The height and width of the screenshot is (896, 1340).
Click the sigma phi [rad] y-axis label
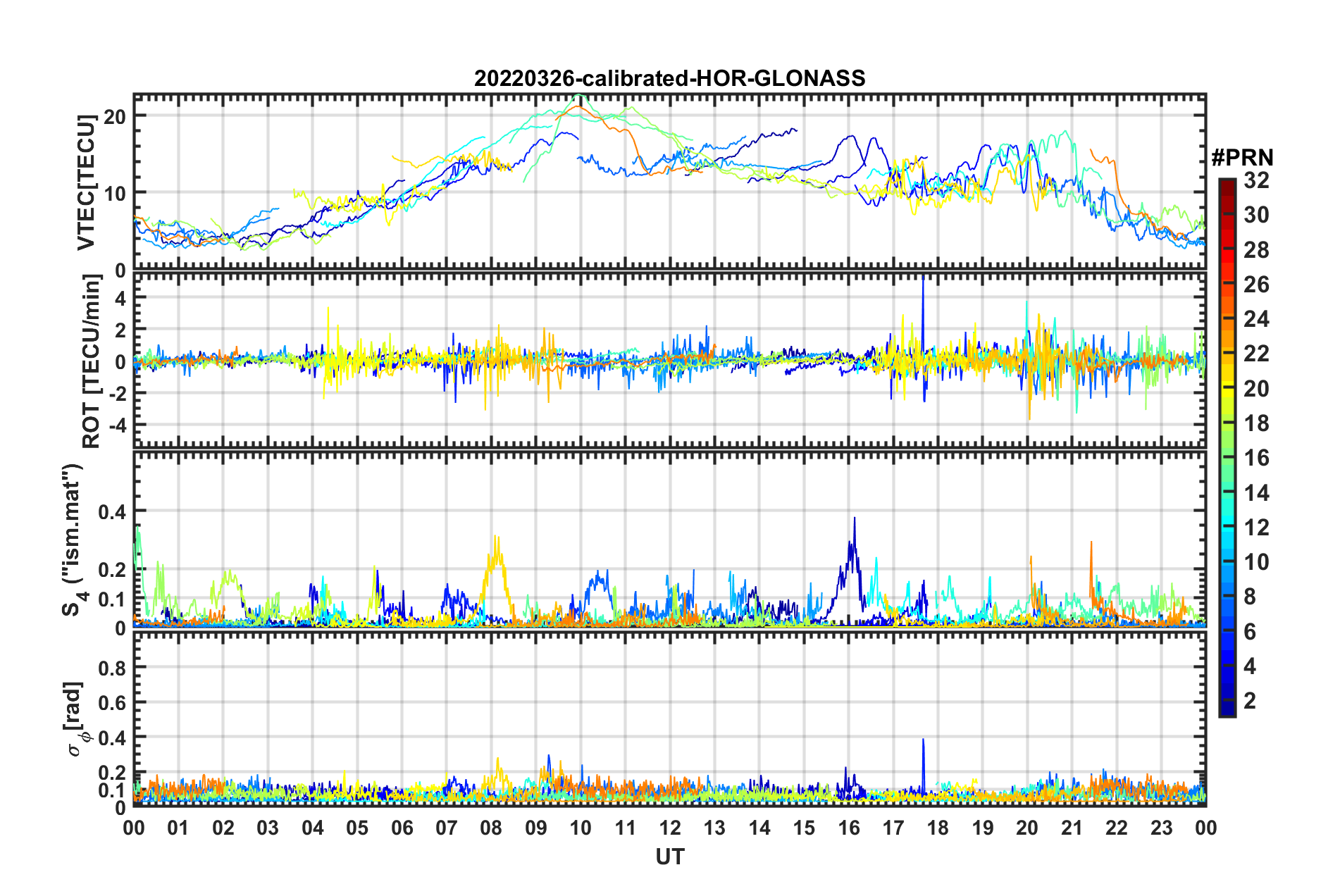click(76, 718)
